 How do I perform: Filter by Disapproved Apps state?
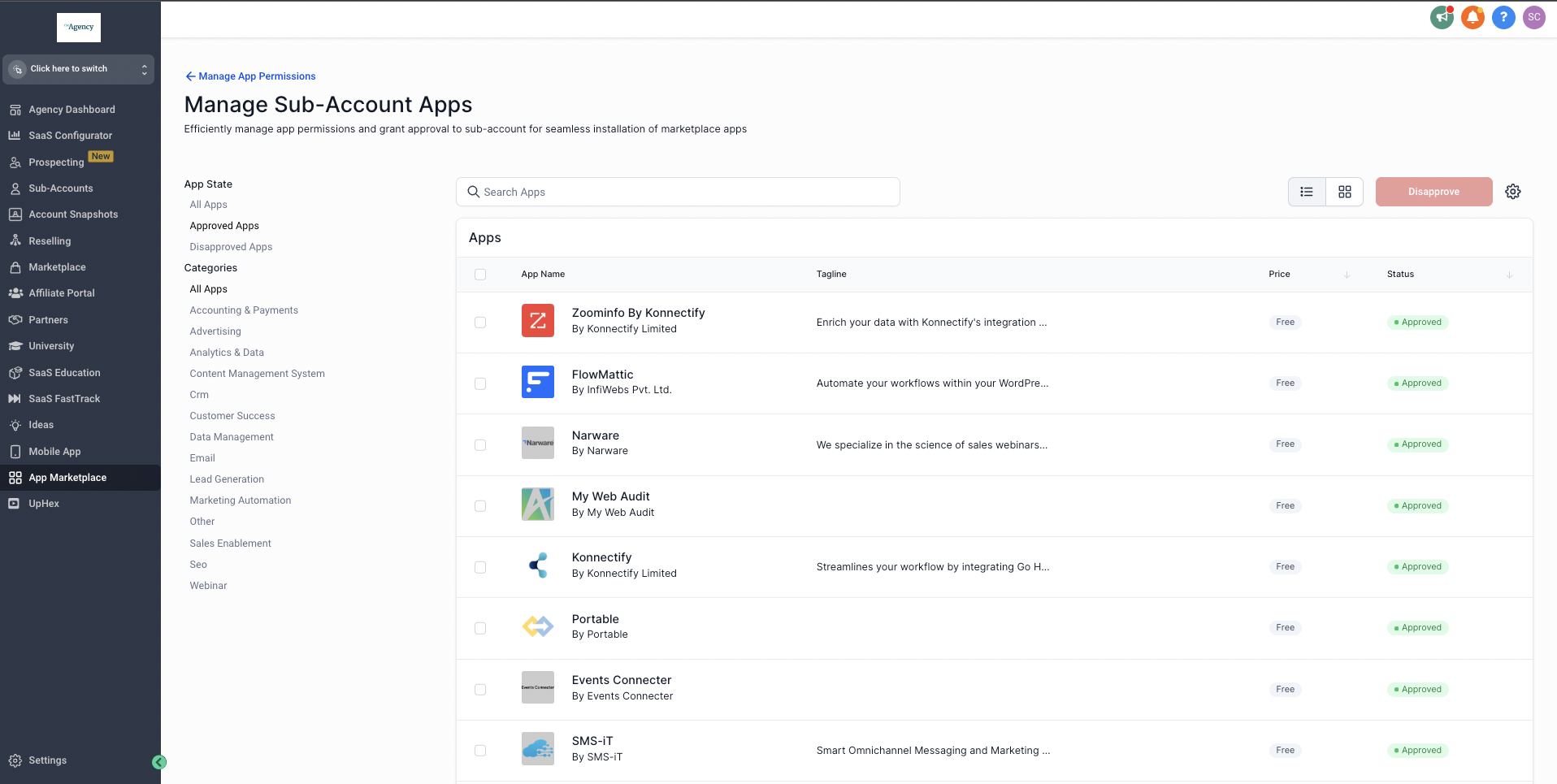[x=231, y=247]
